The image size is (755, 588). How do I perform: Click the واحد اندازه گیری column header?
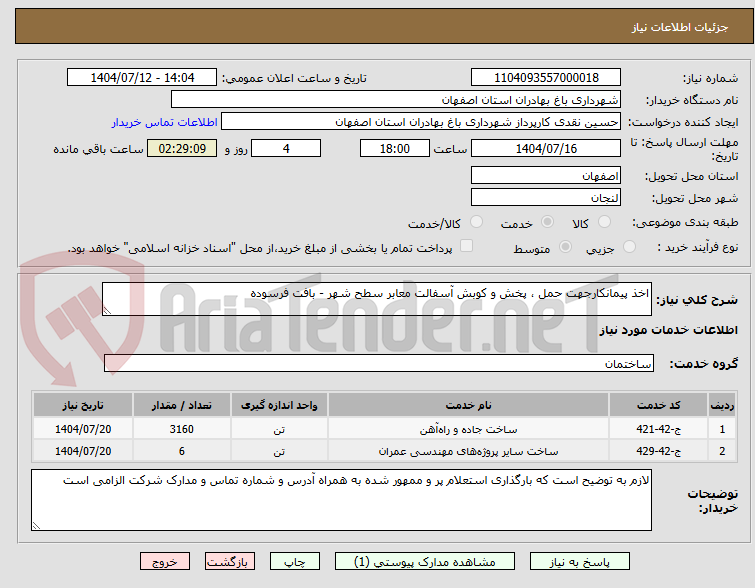pyautogui.click(x=279, y=405)
